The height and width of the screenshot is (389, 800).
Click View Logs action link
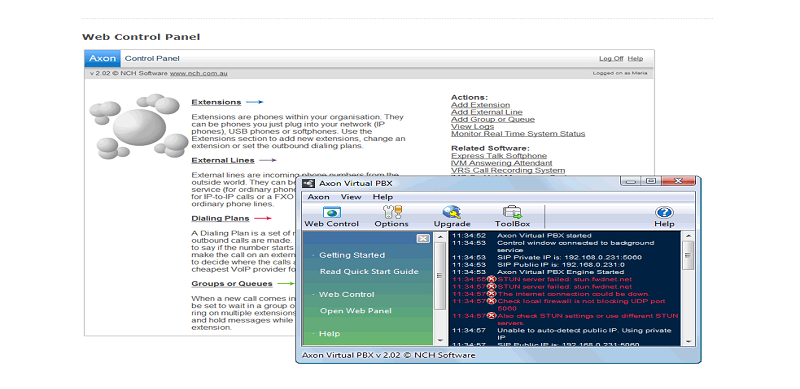coord(472,126)
